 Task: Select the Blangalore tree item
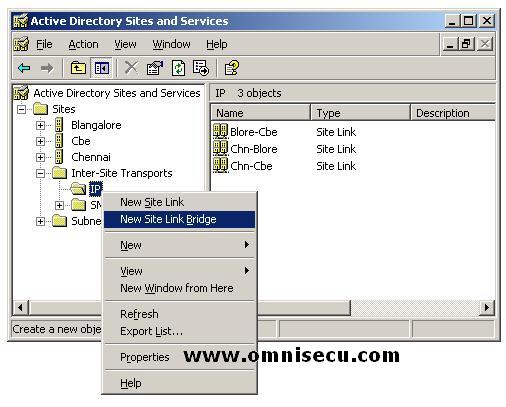pos(96,125)
